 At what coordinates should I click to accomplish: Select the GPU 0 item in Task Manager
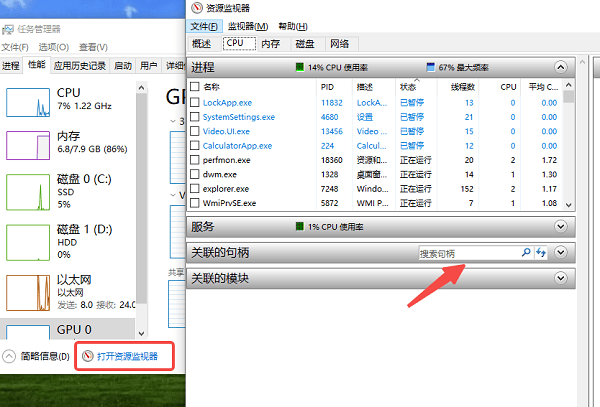68,330
